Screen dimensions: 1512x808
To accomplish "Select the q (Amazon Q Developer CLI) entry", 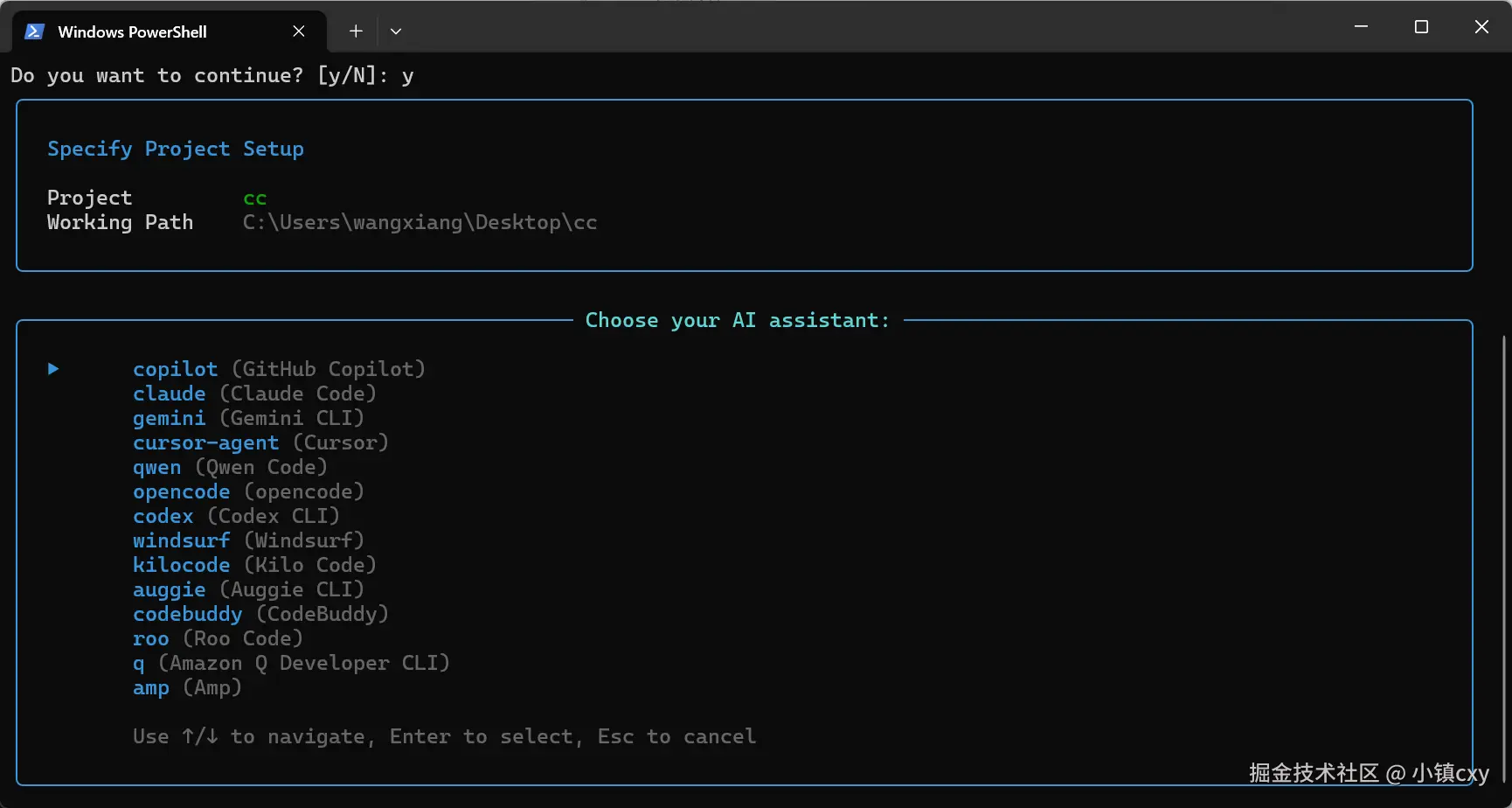I will 290,663.
